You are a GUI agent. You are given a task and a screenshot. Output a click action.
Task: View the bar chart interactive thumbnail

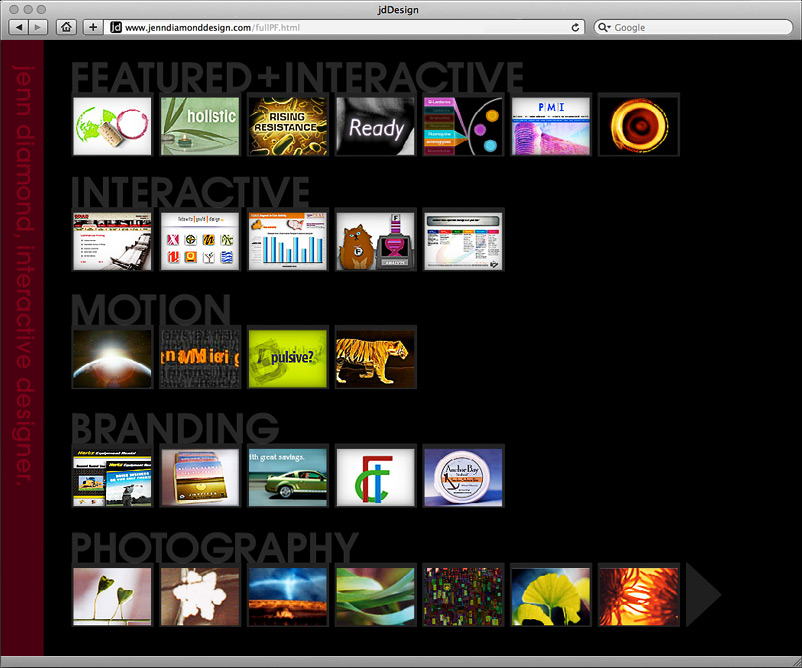click(x=287, y=241)
